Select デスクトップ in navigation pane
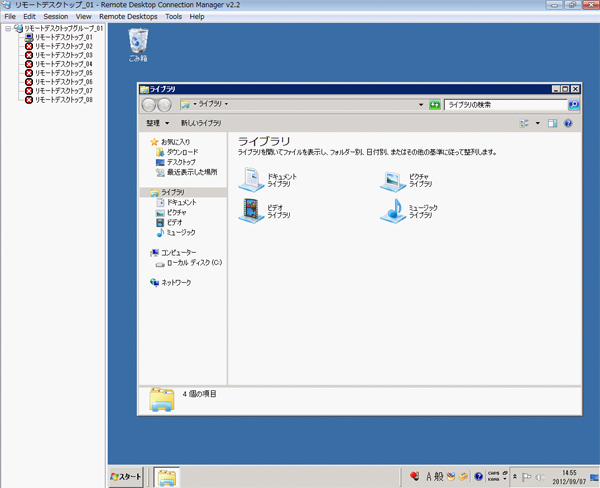This screenshot has width=600, height=488. [x=176, y=162]
